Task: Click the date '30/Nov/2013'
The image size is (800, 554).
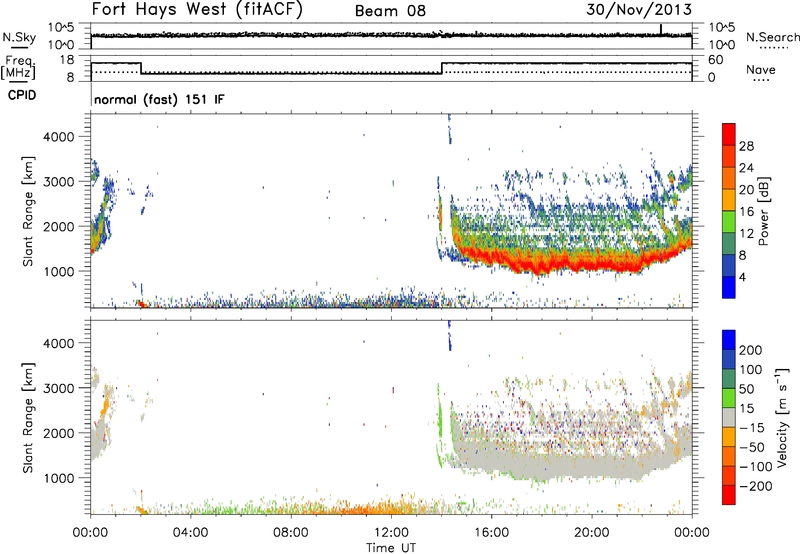Action: click(639, 9)
